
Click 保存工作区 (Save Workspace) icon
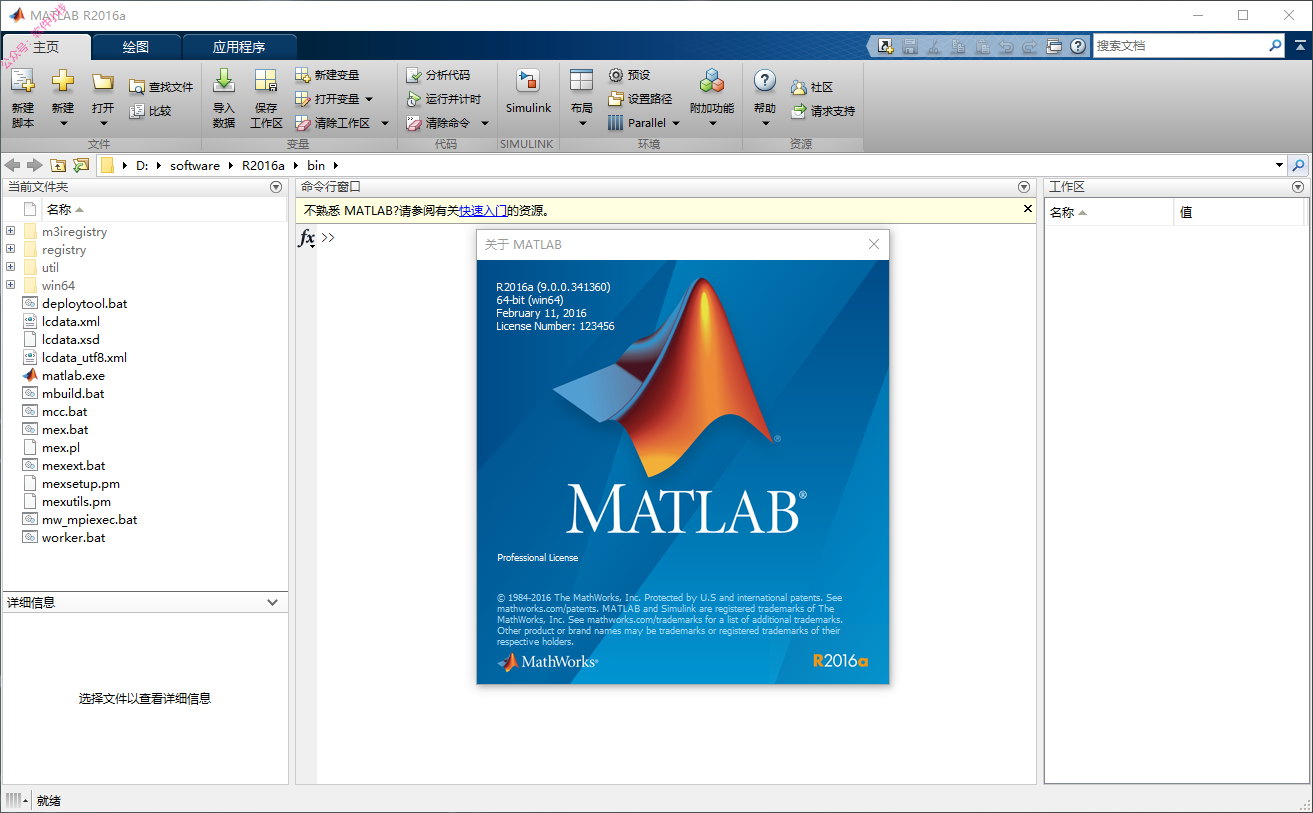click(x=266, y=82)
